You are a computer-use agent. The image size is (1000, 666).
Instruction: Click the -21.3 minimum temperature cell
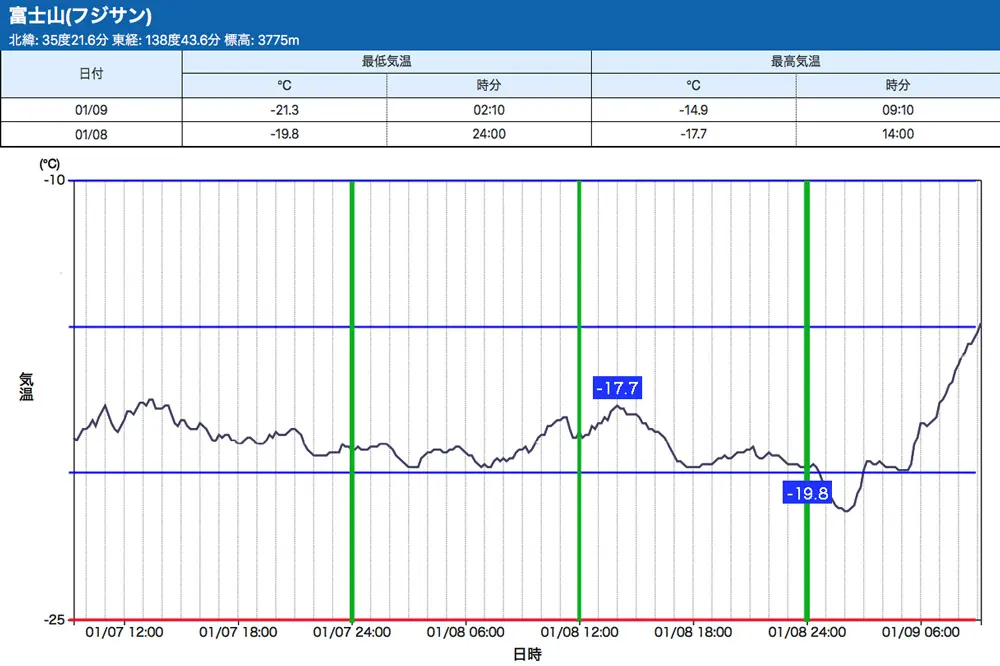[284, 110]
